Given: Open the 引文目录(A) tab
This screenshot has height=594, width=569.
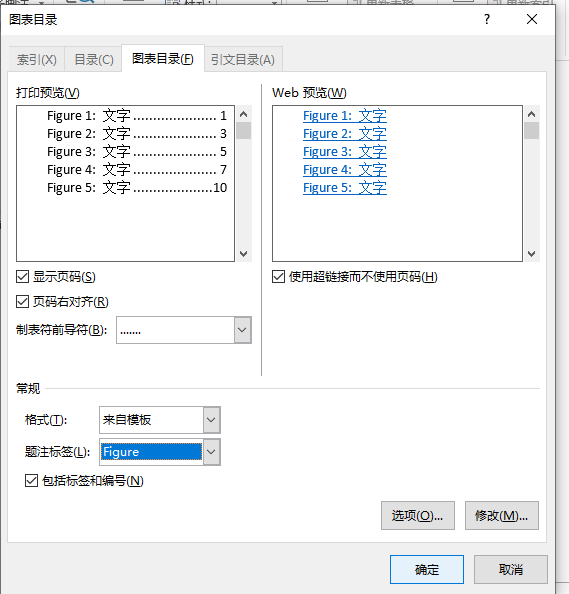Looking at the screenshot, I should [x=243, y=59].
